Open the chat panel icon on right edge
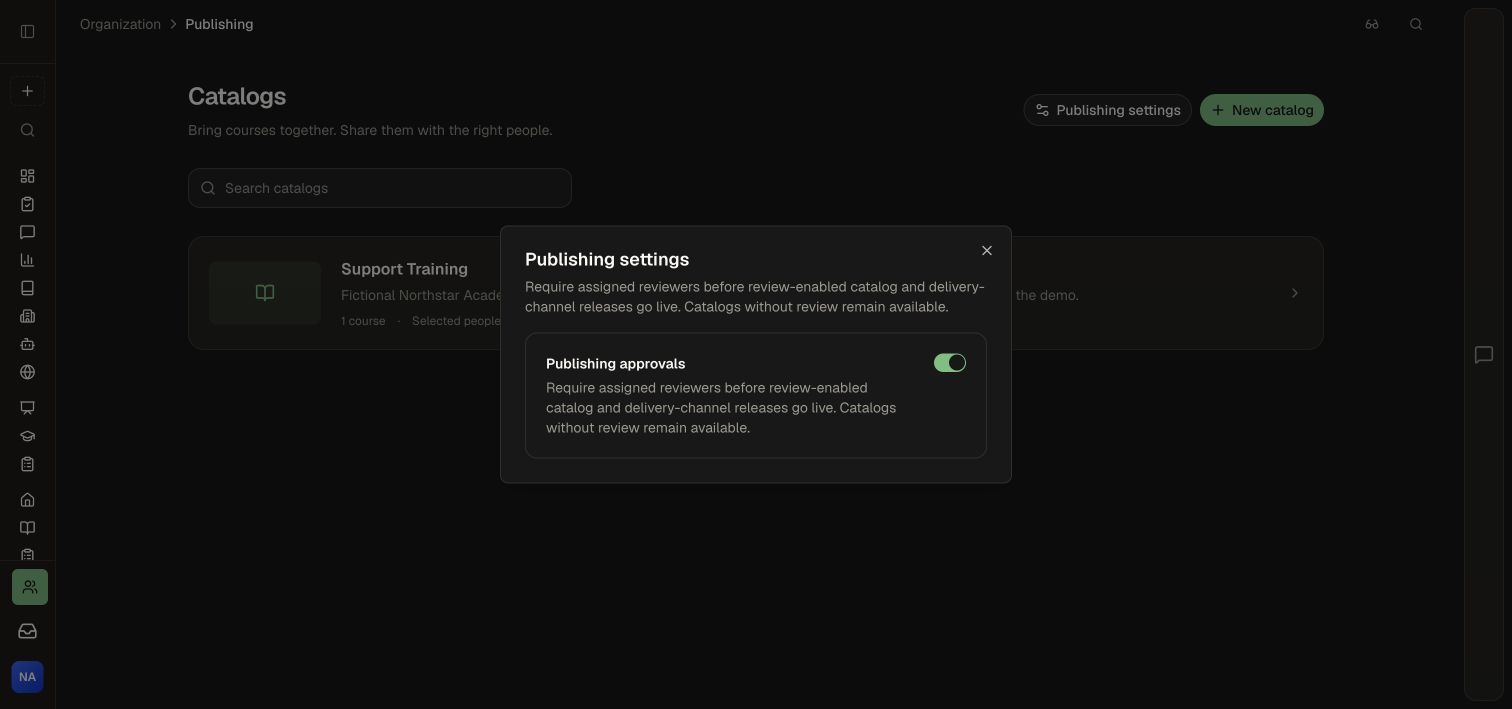 (1484, 355)
